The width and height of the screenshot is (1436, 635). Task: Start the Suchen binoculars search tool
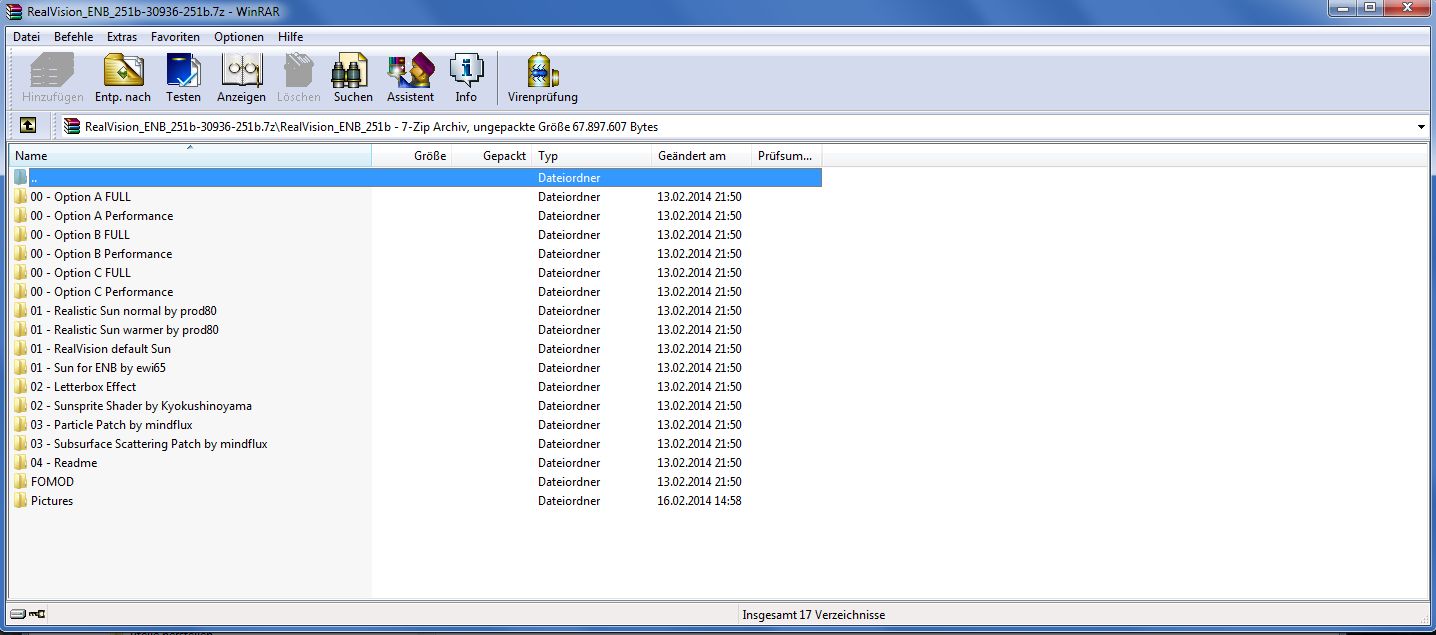[353, 77]
